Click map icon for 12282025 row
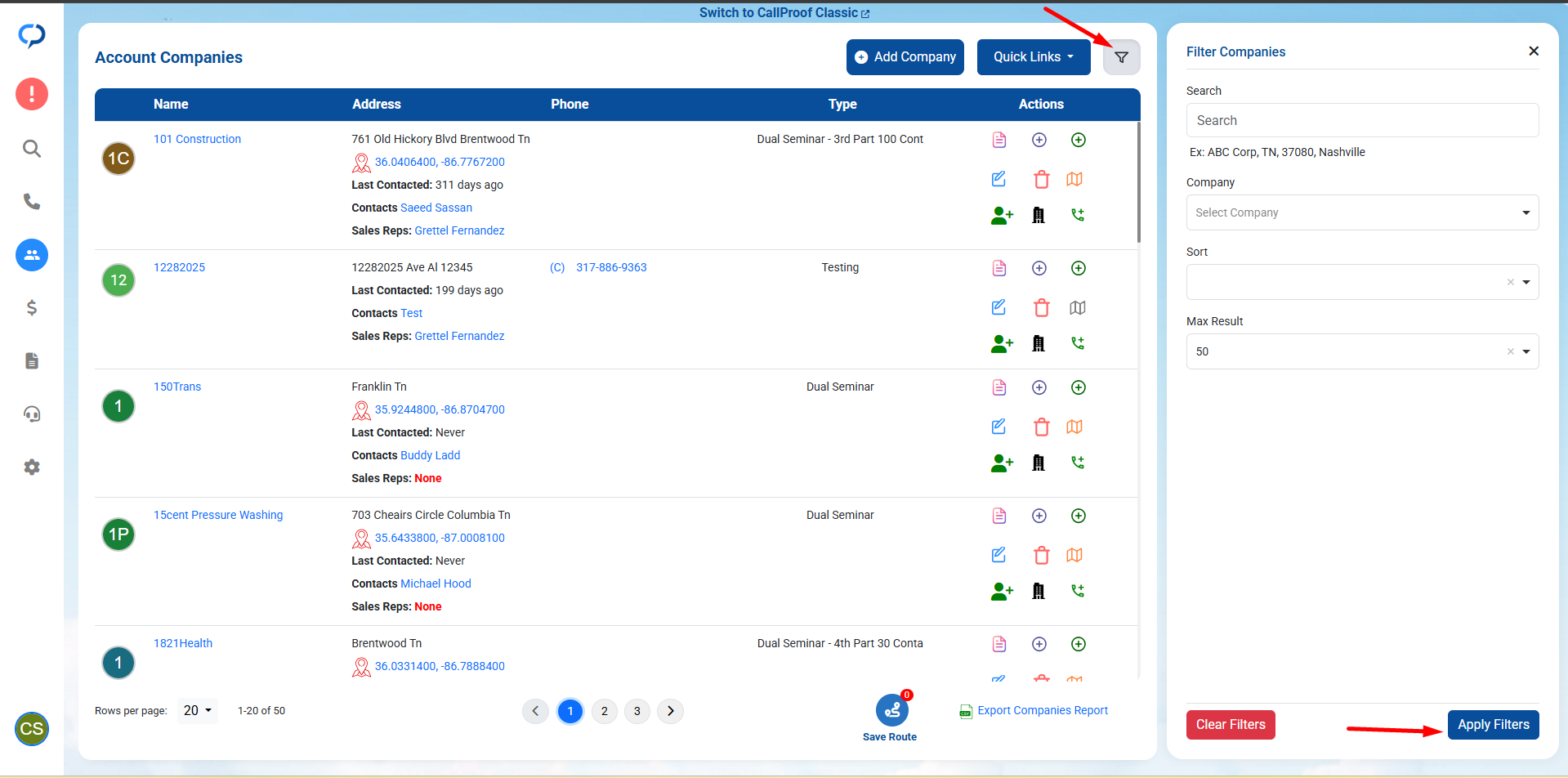The height and width of the screenshot is (778, 1568). click(x=1078, y=307)
